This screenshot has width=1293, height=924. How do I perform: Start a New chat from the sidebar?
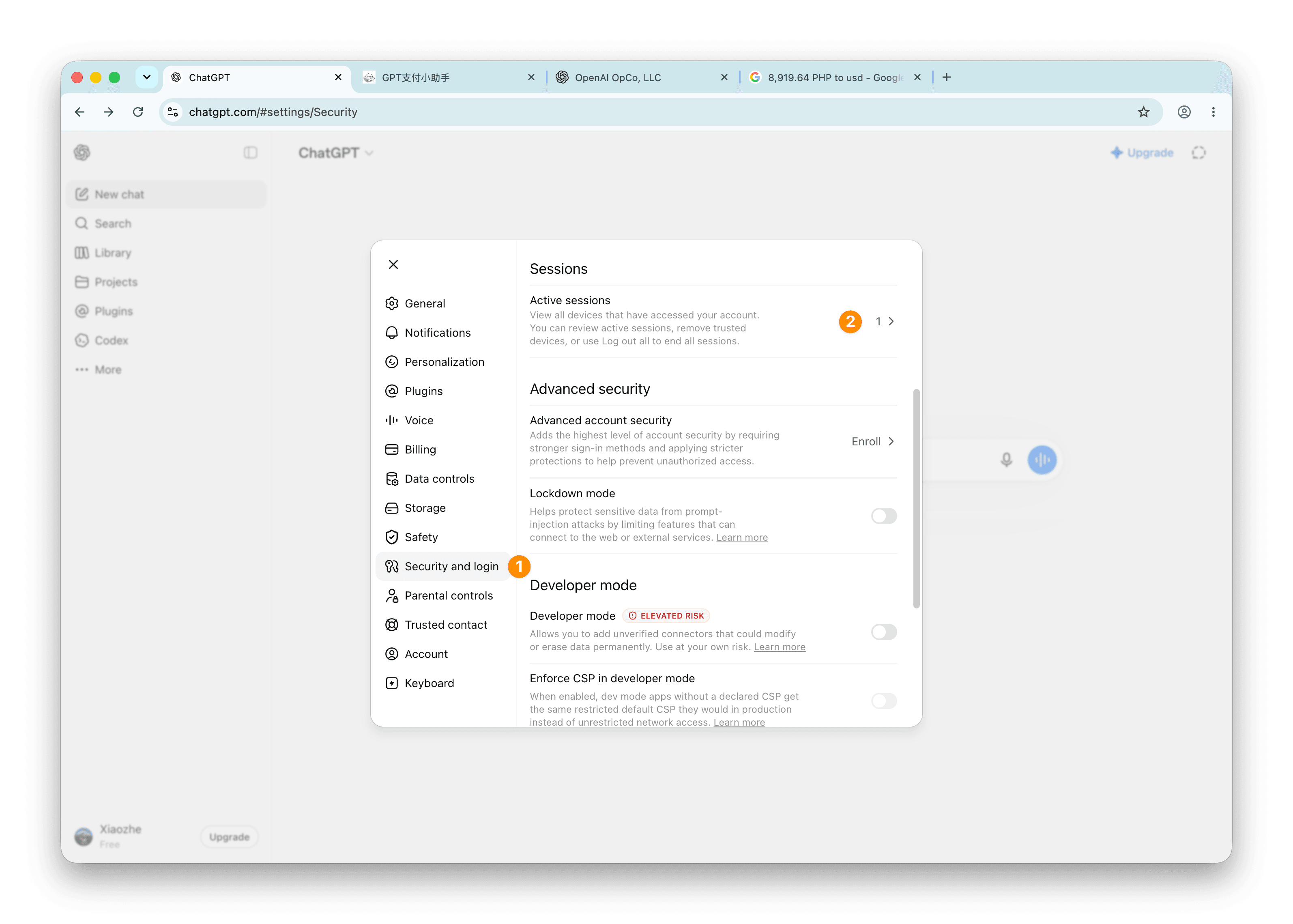point(166,195)
